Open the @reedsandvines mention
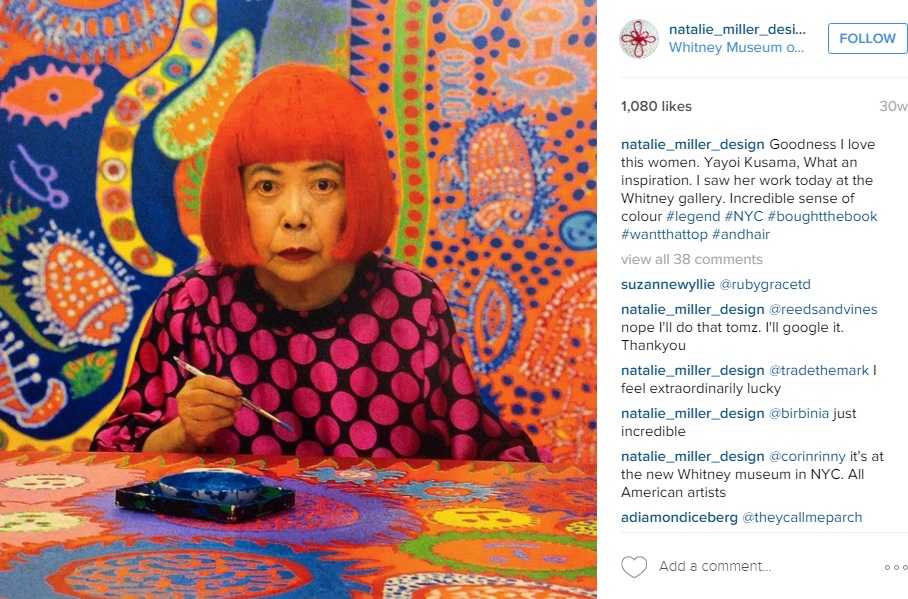Image resolution: width=908 pixels, height=599 pixels. click(823, 309)
